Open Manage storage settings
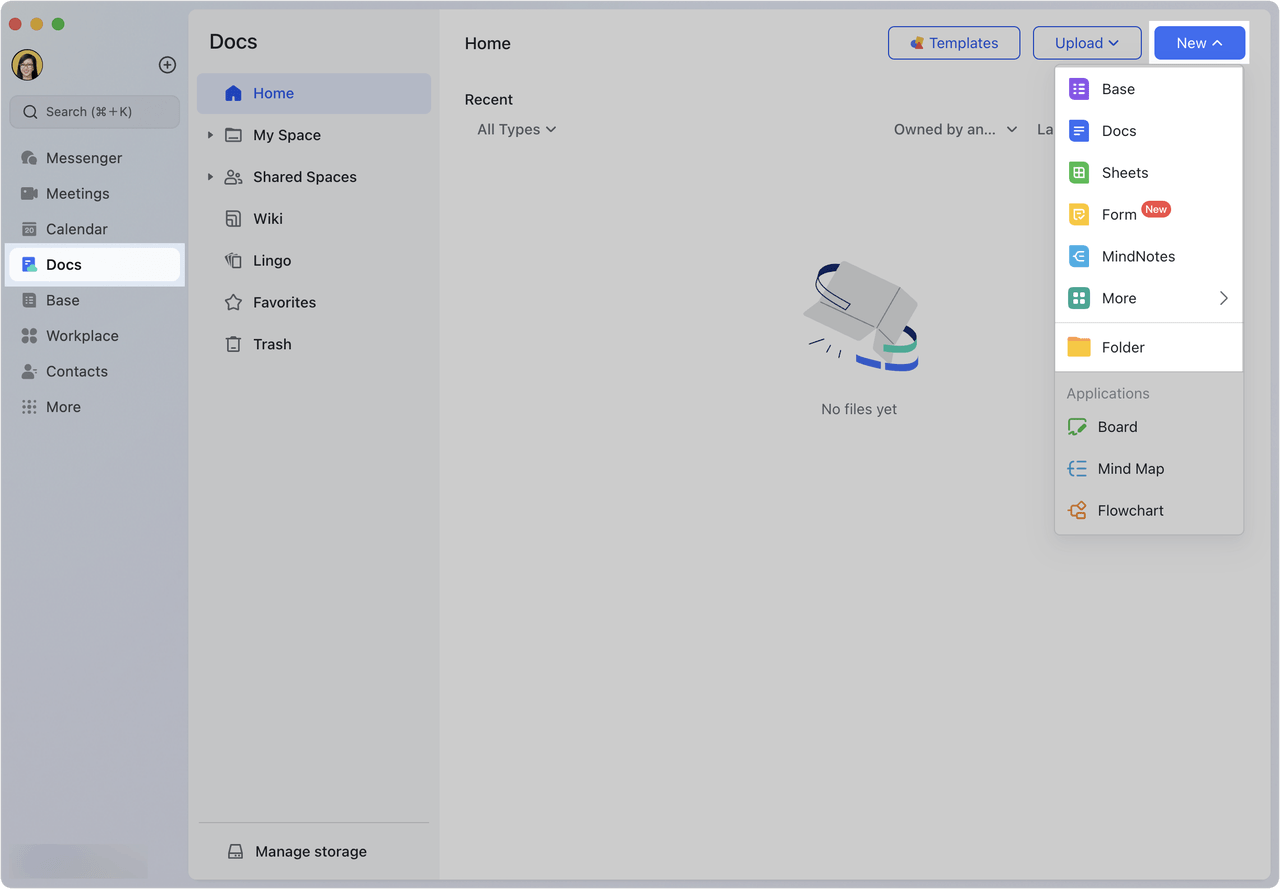Viewport: 1280px width, 889px height. tap(310, 851)
